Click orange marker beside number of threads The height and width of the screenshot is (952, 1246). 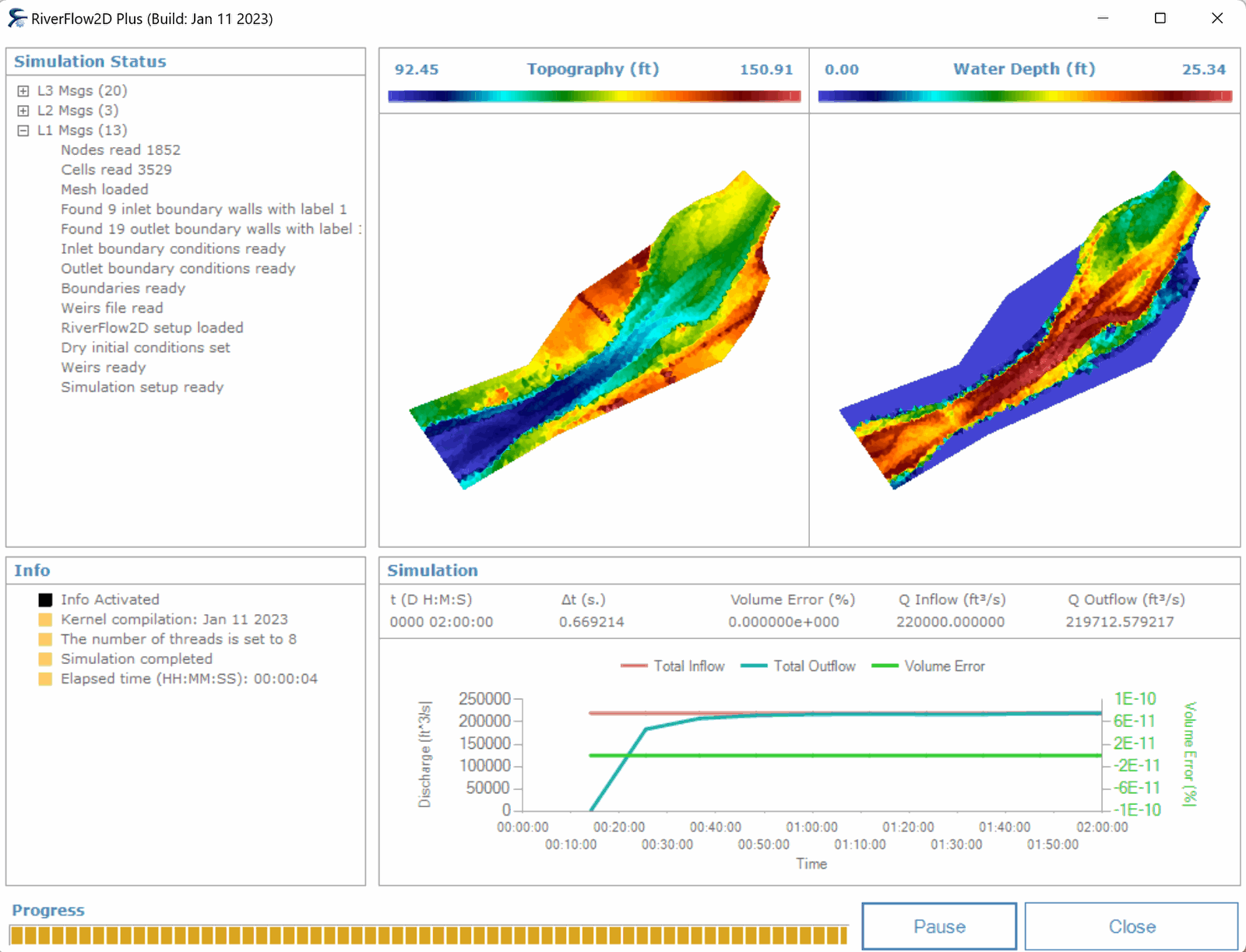45,640
